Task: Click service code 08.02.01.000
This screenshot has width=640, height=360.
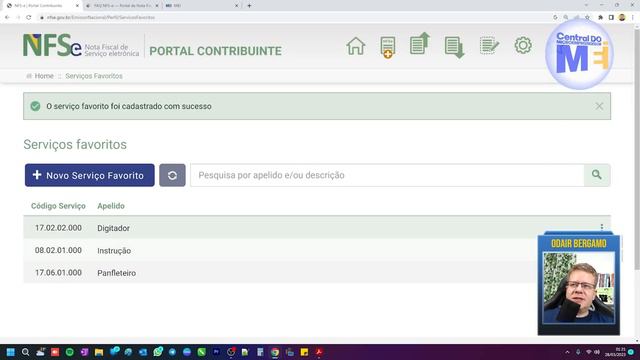Action: 58,250
